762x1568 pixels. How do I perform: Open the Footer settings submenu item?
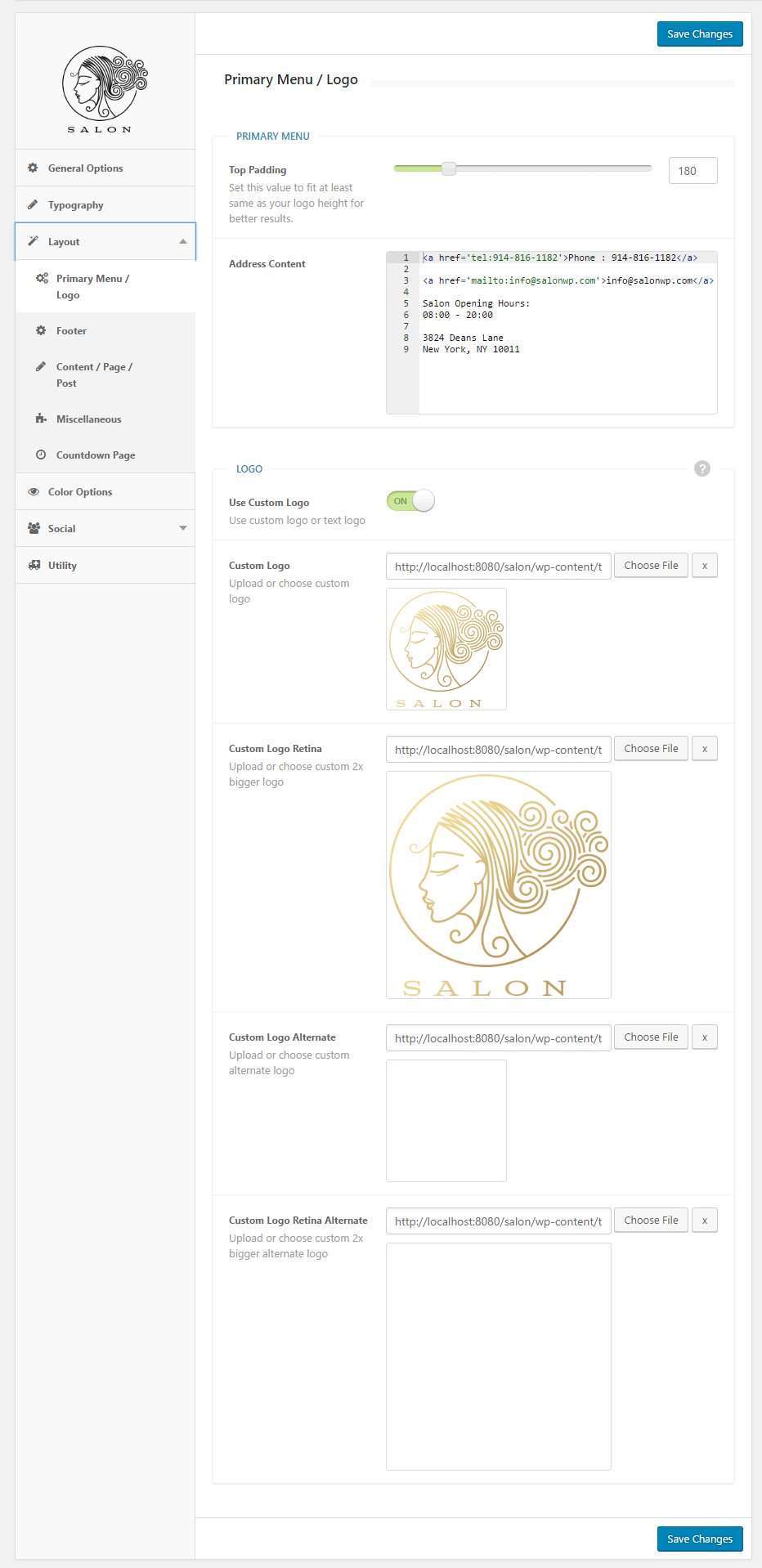[71, 331]
